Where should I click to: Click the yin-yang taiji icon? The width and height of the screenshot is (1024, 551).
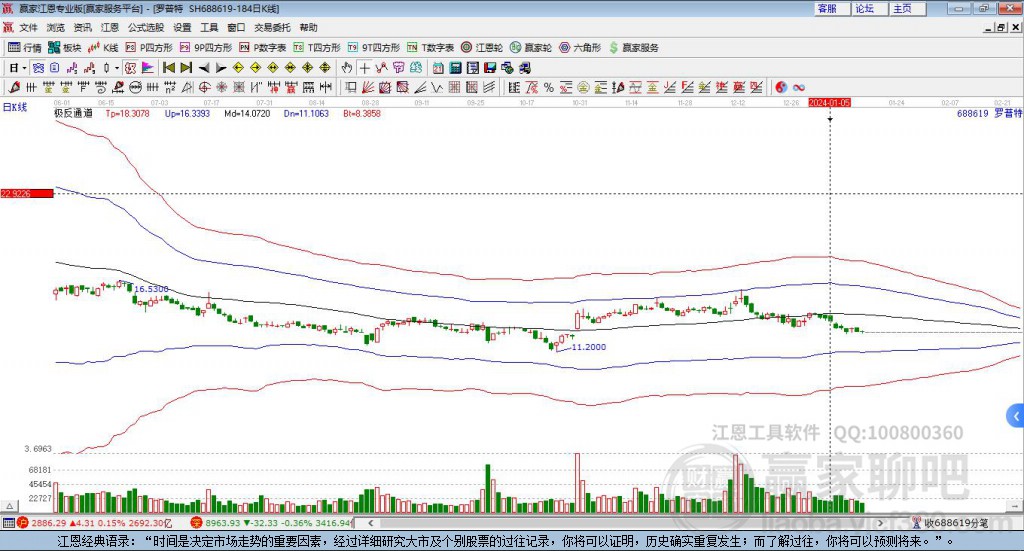coord(781,87)
